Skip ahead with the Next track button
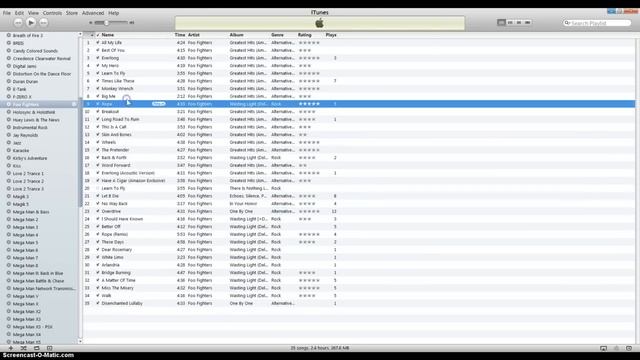 44,23
